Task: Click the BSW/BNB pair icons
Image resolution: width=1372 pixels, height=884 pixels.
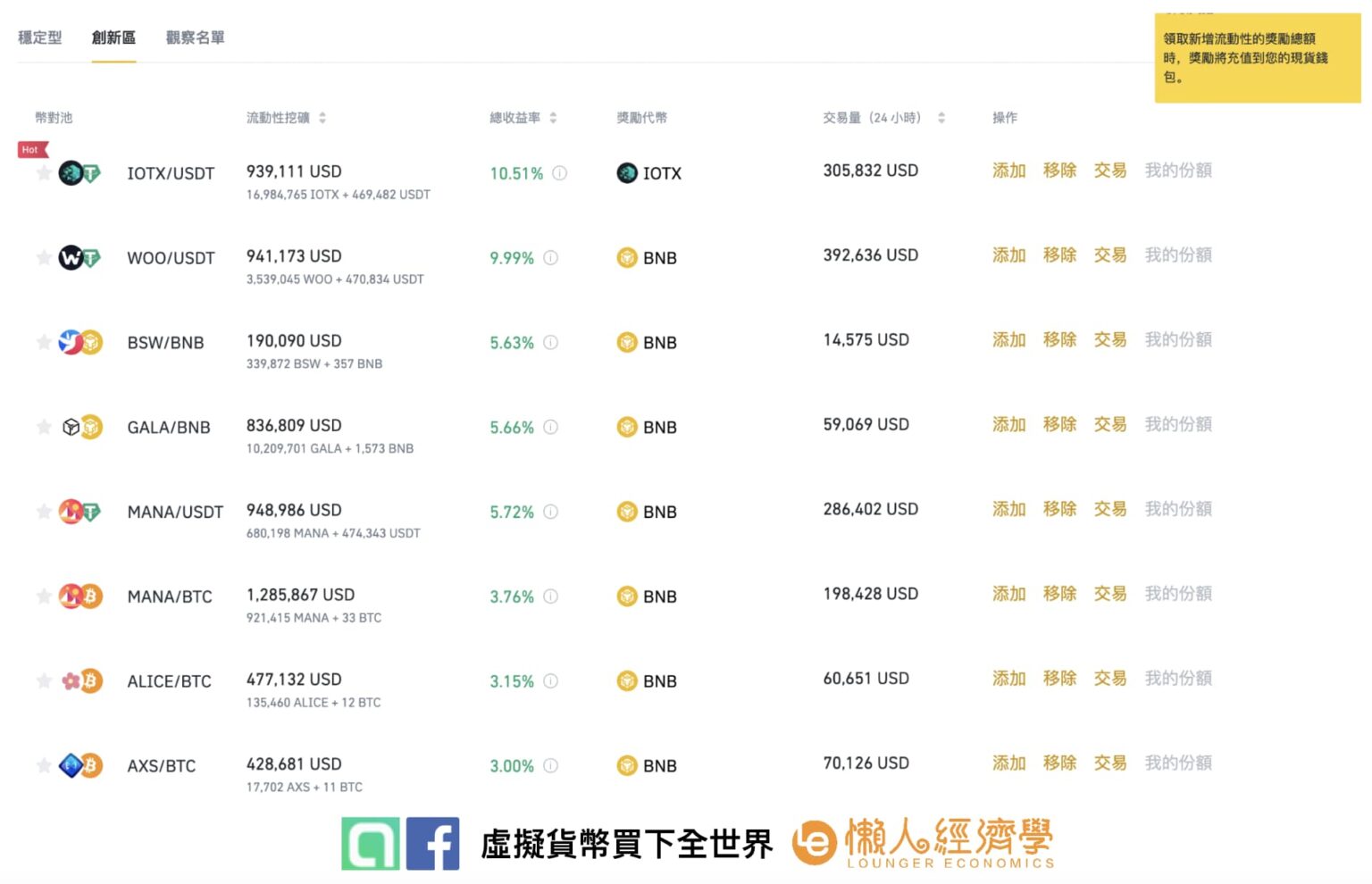Action: 79,342
